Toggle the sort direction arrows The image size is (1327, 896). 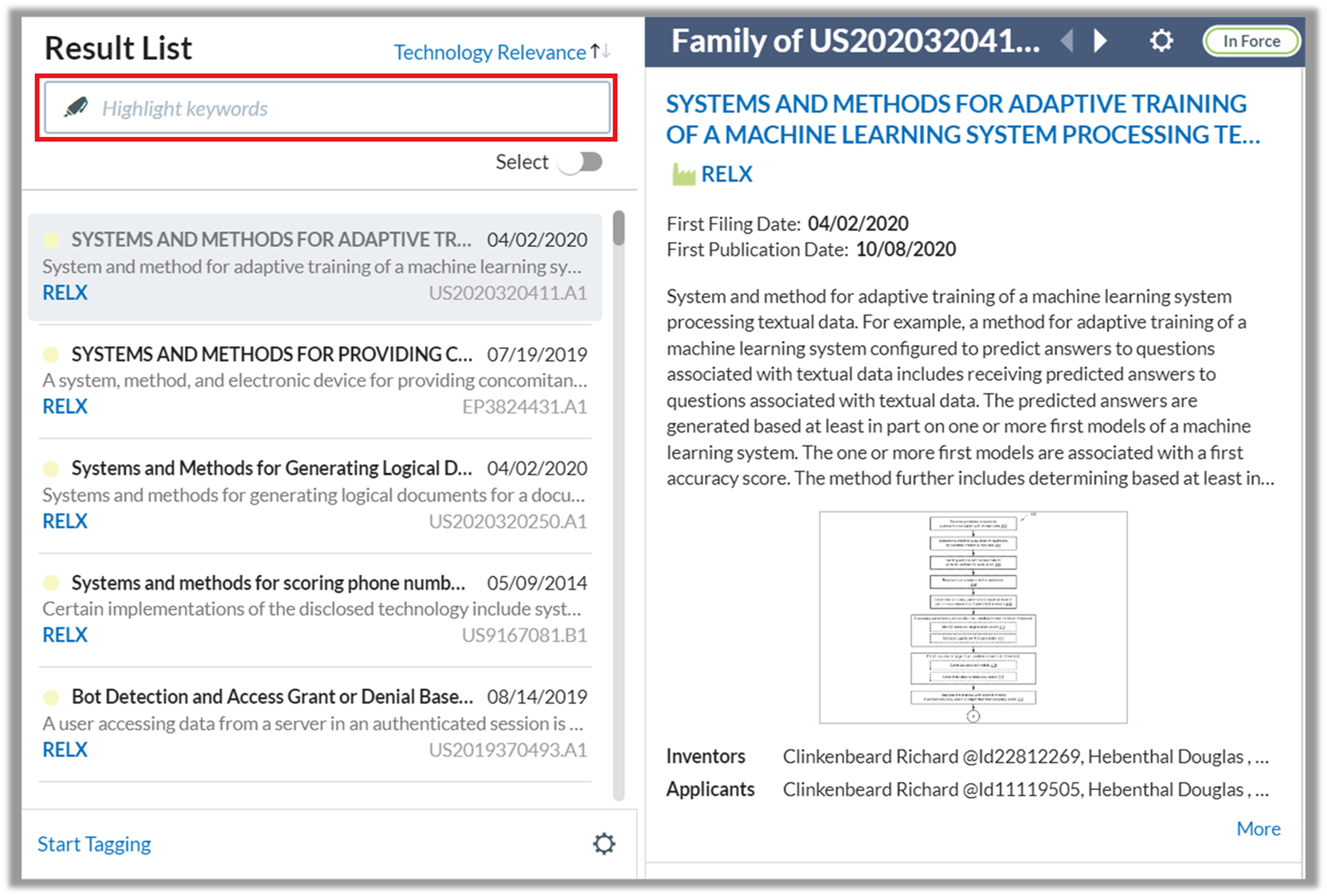point(601,52)
